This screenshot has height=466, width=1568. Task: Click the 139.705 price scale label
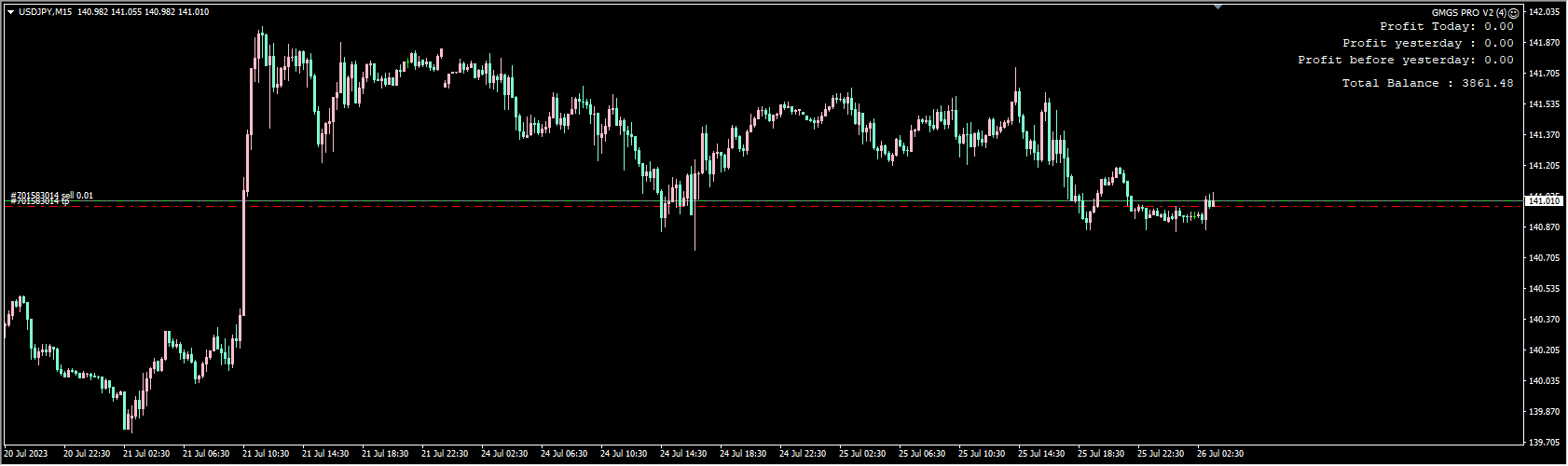(x=1545, y=443)
